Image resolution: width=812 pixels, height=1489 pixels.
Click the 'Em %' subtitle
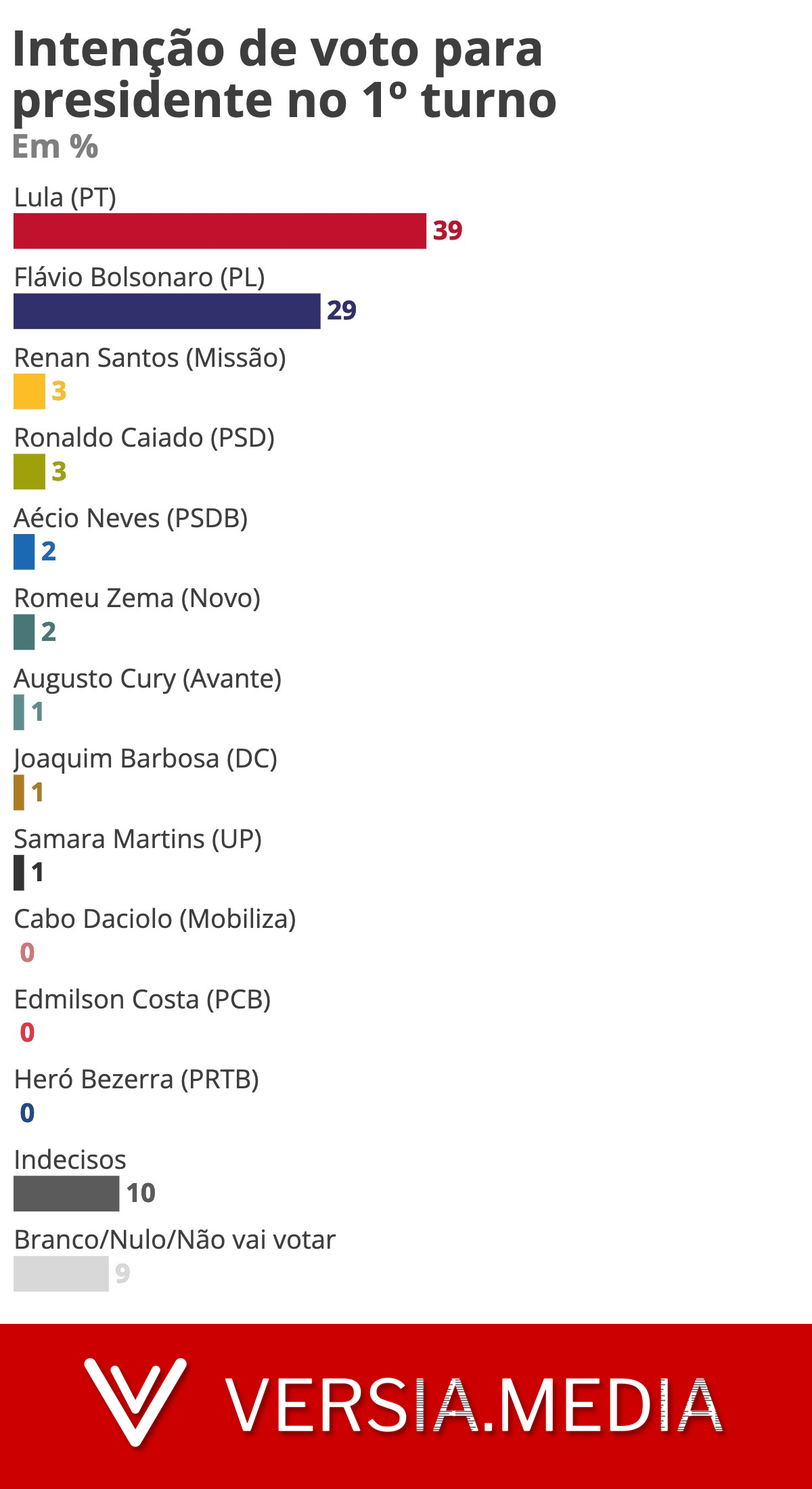pos(55,147)
